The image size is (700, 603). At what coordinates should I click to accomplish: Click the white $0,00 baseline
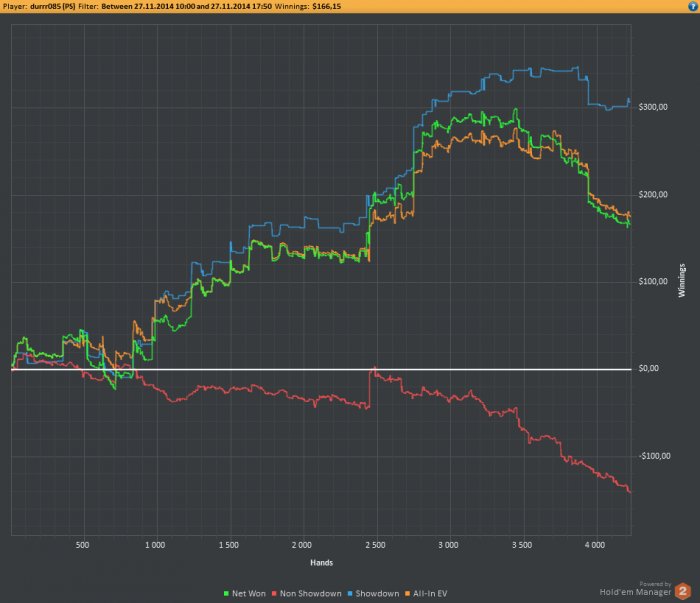coord(321,370)
